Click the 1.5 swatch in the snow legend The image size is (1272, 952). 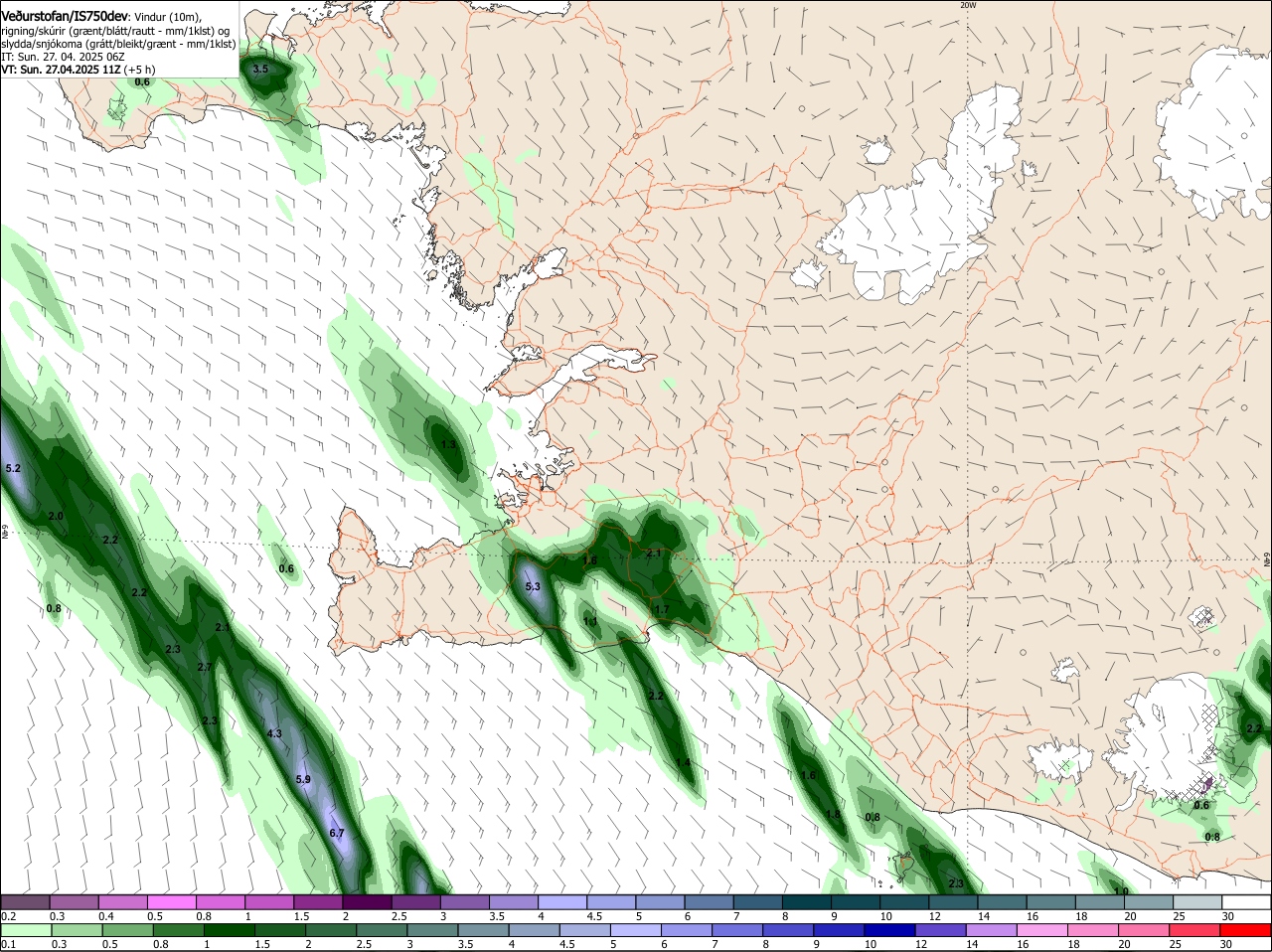(319, 902)
